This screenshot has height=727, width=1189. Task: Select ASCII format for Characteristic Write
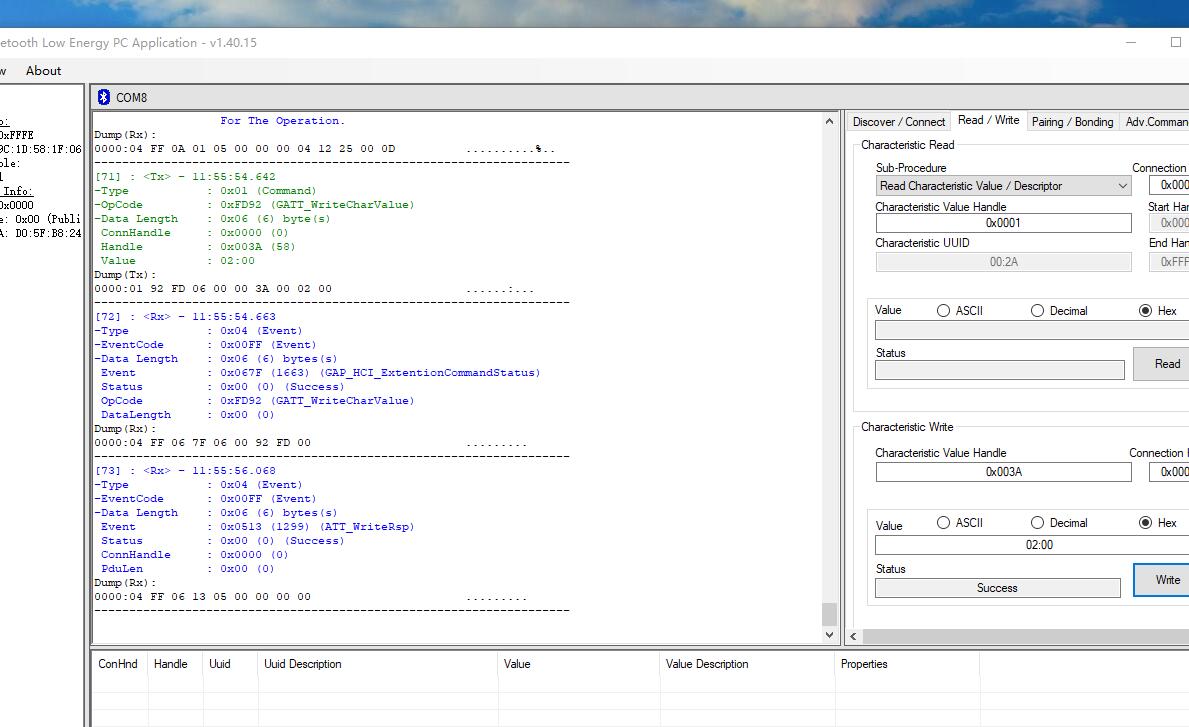pos(943,523)
